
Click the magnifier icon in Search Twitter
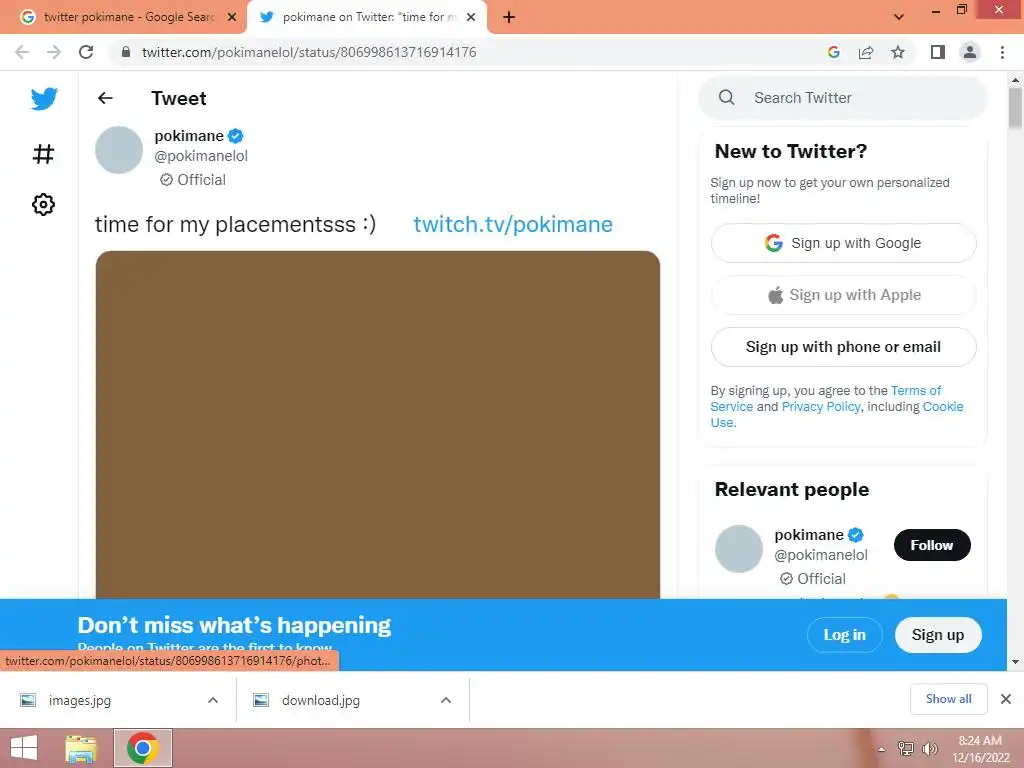click(726, 97)
